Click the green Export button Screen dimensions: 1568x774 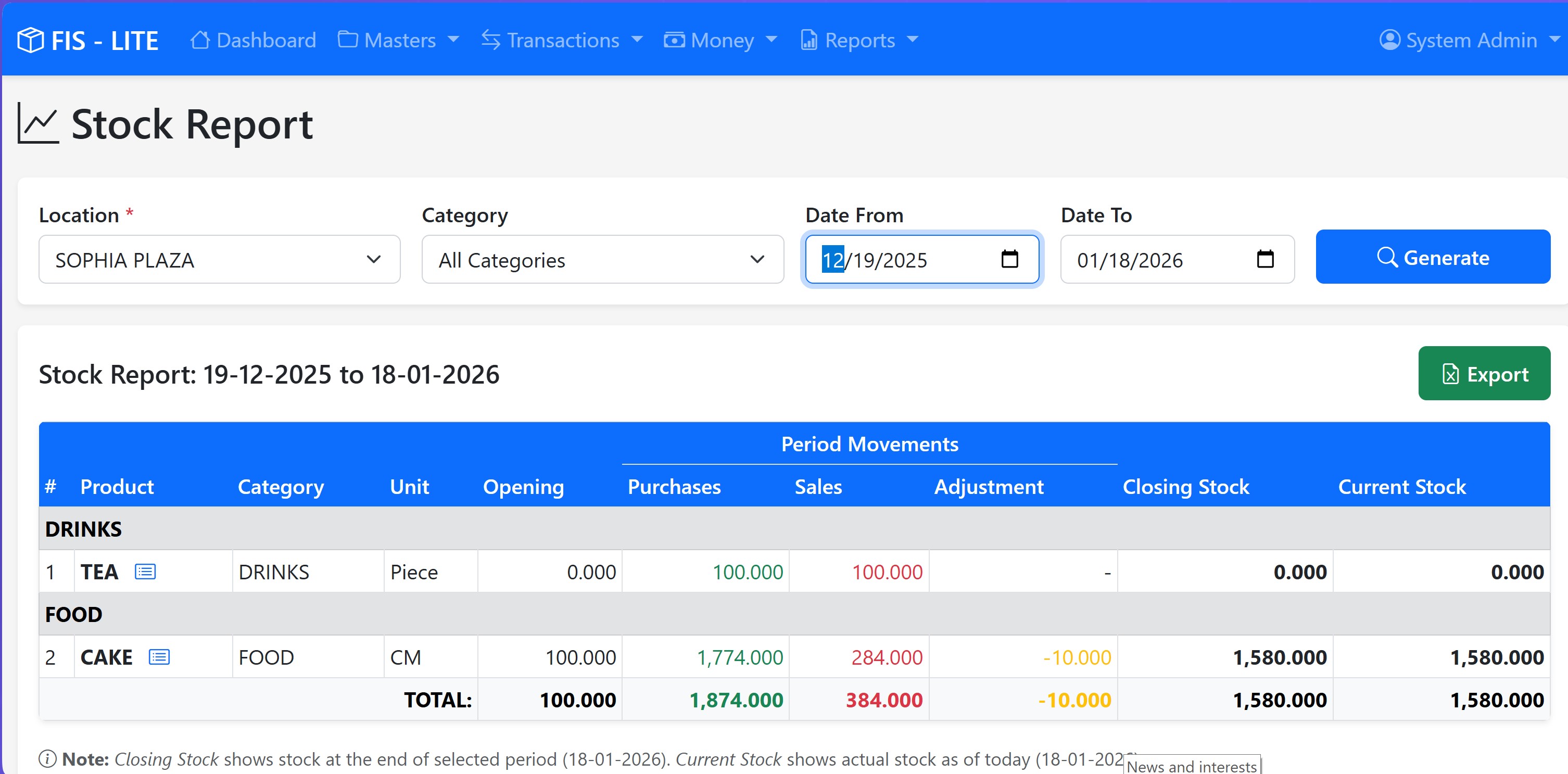pos(1483,374)
